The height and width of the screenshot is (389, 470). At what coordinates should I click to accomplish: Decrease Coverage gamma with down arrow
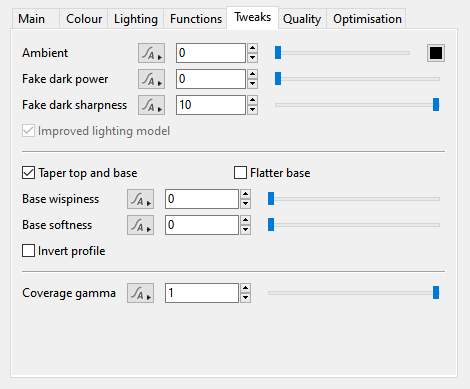click(246, 298)
